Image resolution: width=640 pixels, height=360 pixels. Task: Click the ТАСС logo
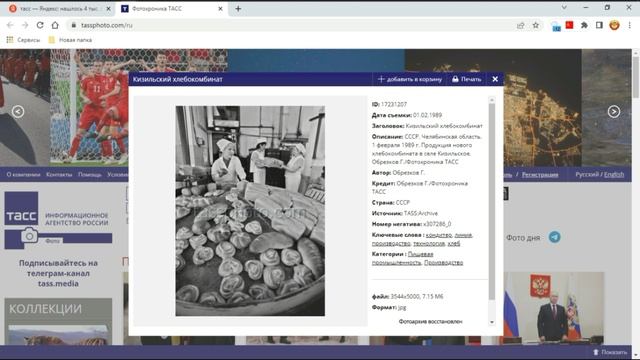tap(21, 209)
